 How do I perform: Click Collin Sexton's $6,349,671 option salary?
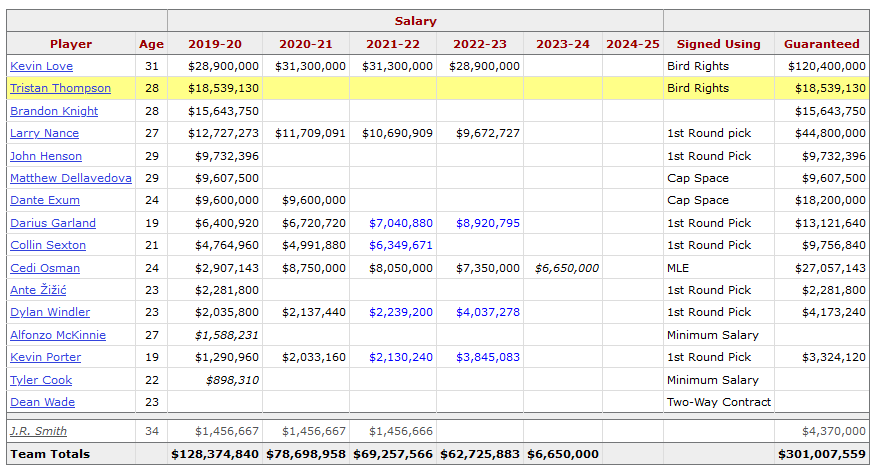[401, 245]
